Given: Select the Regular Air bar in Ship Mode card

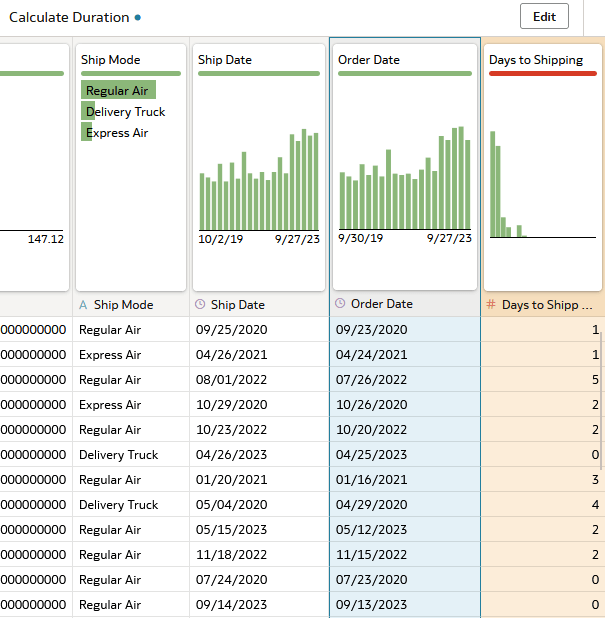Looking at the screenshot, I should click(x=118, y=91).
